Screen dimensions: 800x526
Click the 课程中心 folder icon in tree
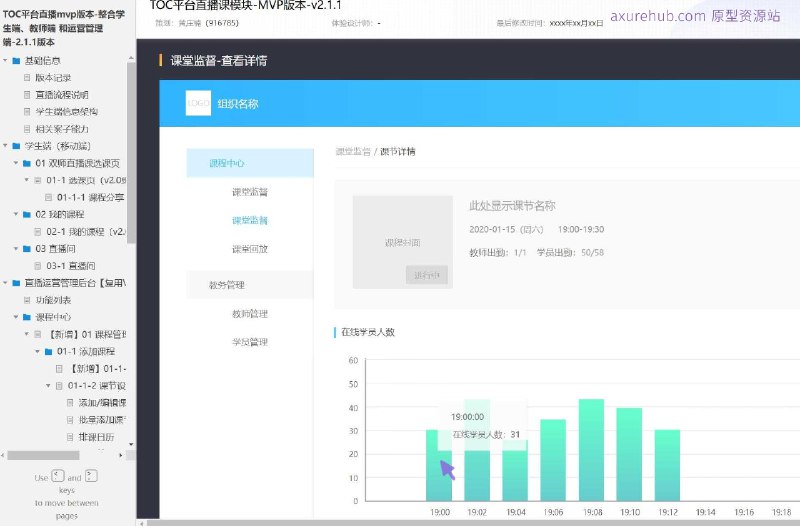click(27, 317)
